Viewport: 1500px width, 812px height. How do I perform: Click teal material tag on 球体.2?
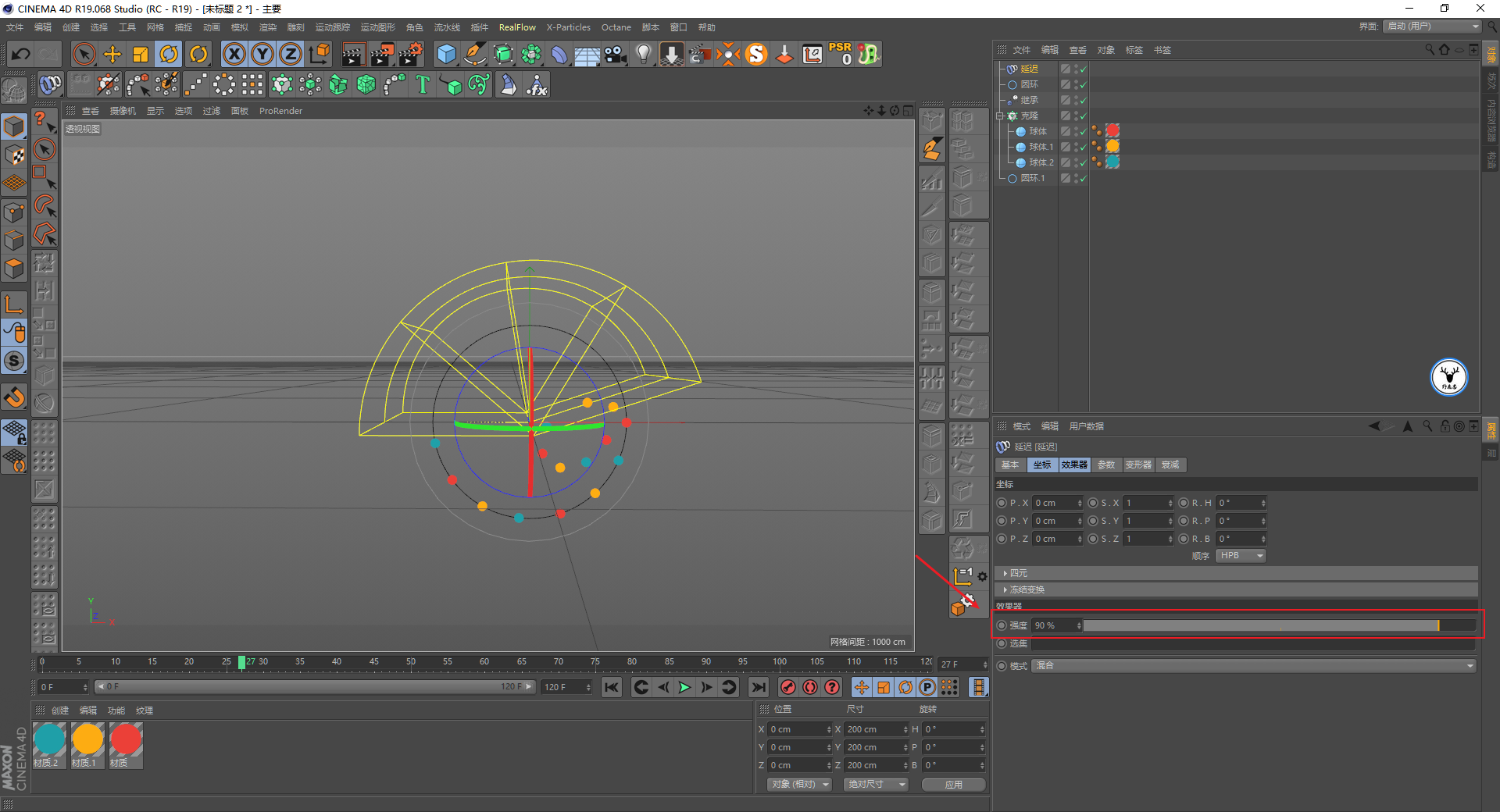[1112, 162]
